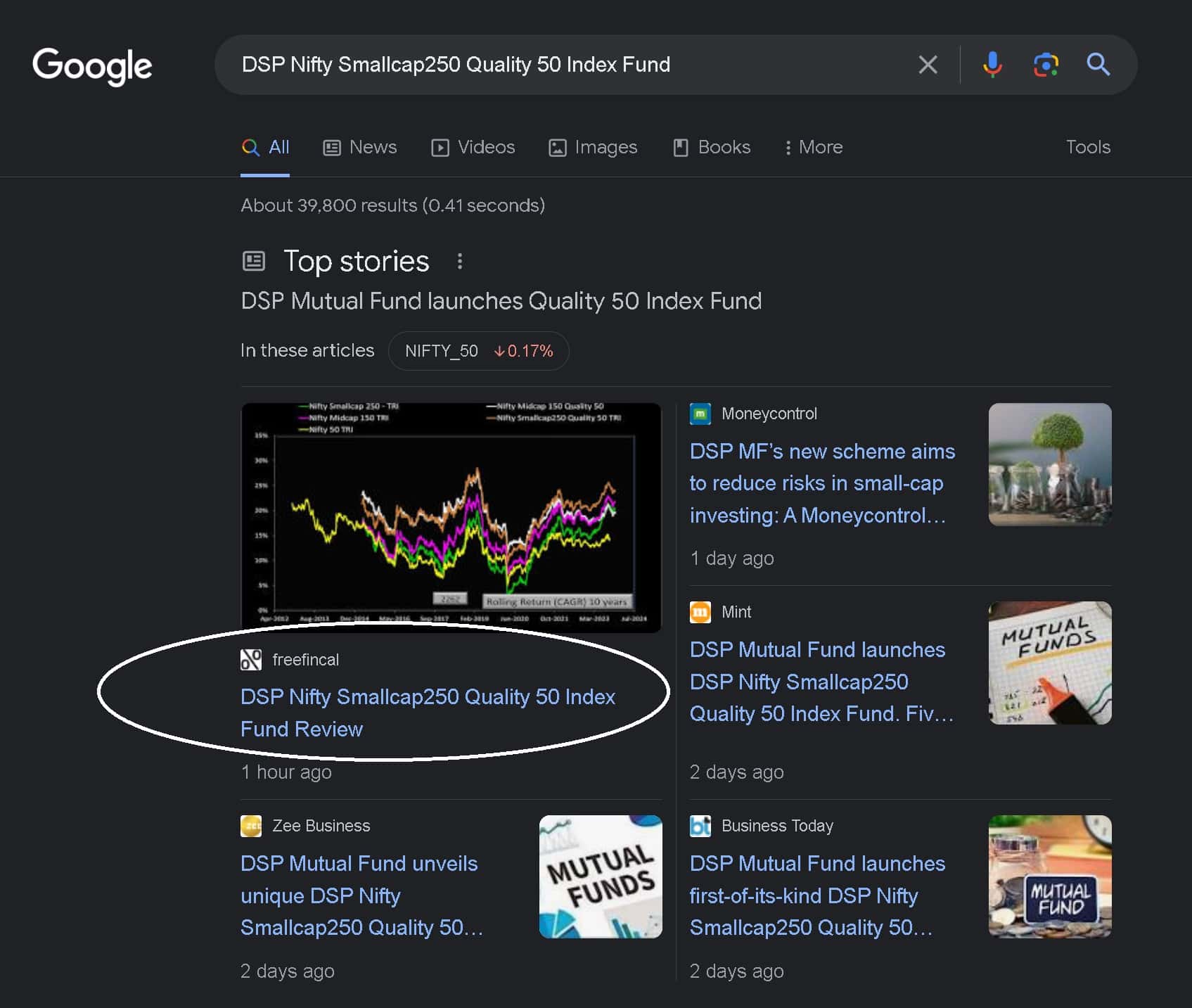
Task: Click the Zee Business source favicon
Action: (x=251, y=826)
